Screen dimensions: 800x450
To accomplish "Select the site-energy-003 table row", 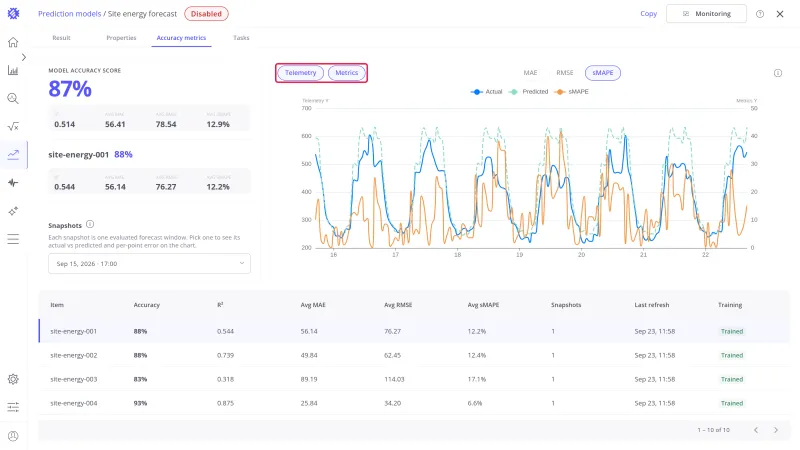I will pos(414,379).
